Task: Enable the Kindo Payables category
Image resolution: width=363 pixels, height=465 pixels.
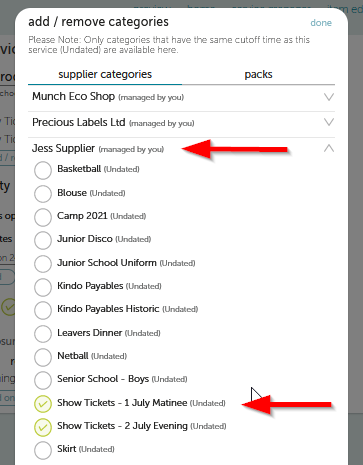Action: 43,287
